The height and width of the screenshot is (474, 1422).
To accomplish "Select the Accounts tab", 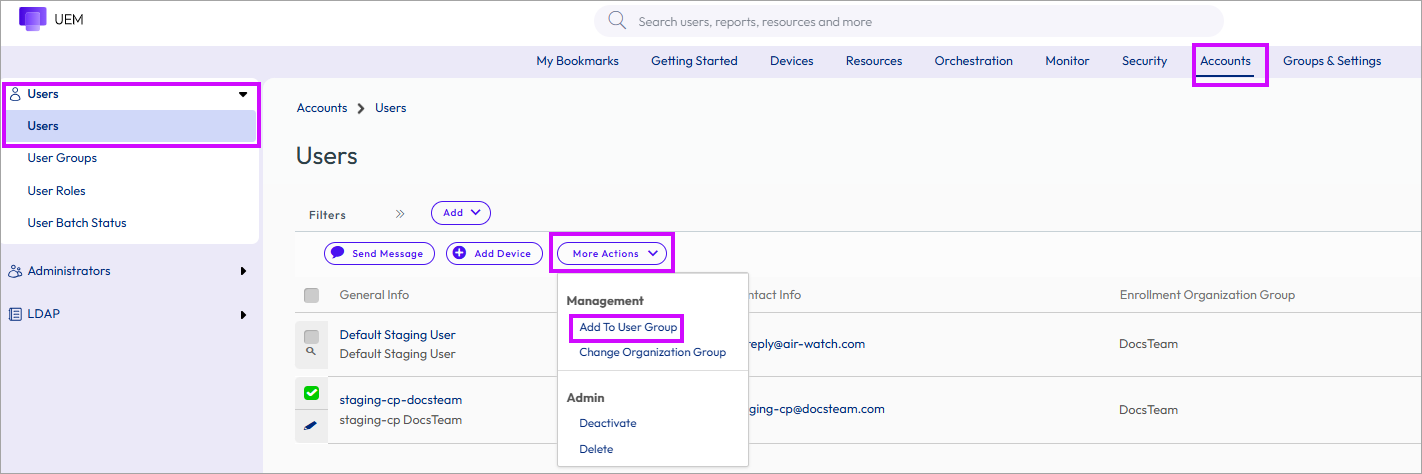I will pos(1226,61).
